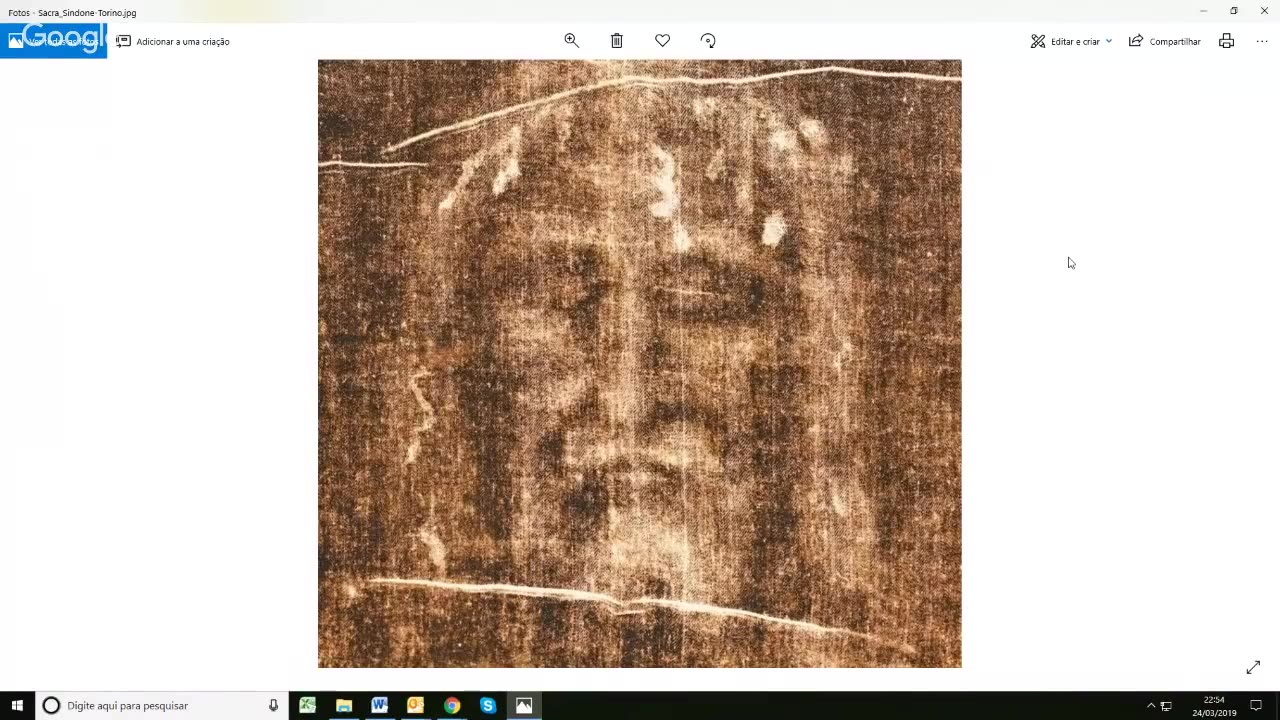Open Google Chrome from the taskbar
1280x720 pixels.
452,705
